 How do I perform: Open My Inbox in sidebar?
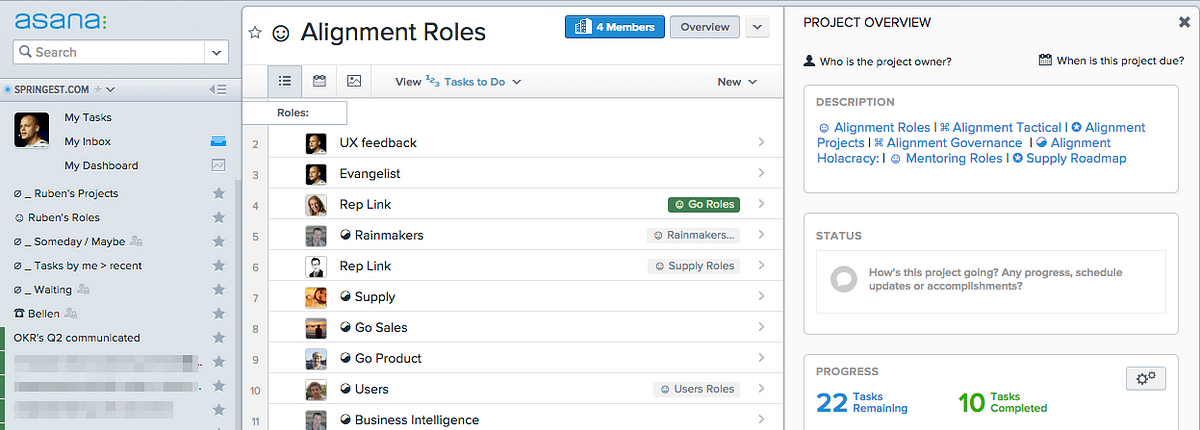click(x=88, y=142)
